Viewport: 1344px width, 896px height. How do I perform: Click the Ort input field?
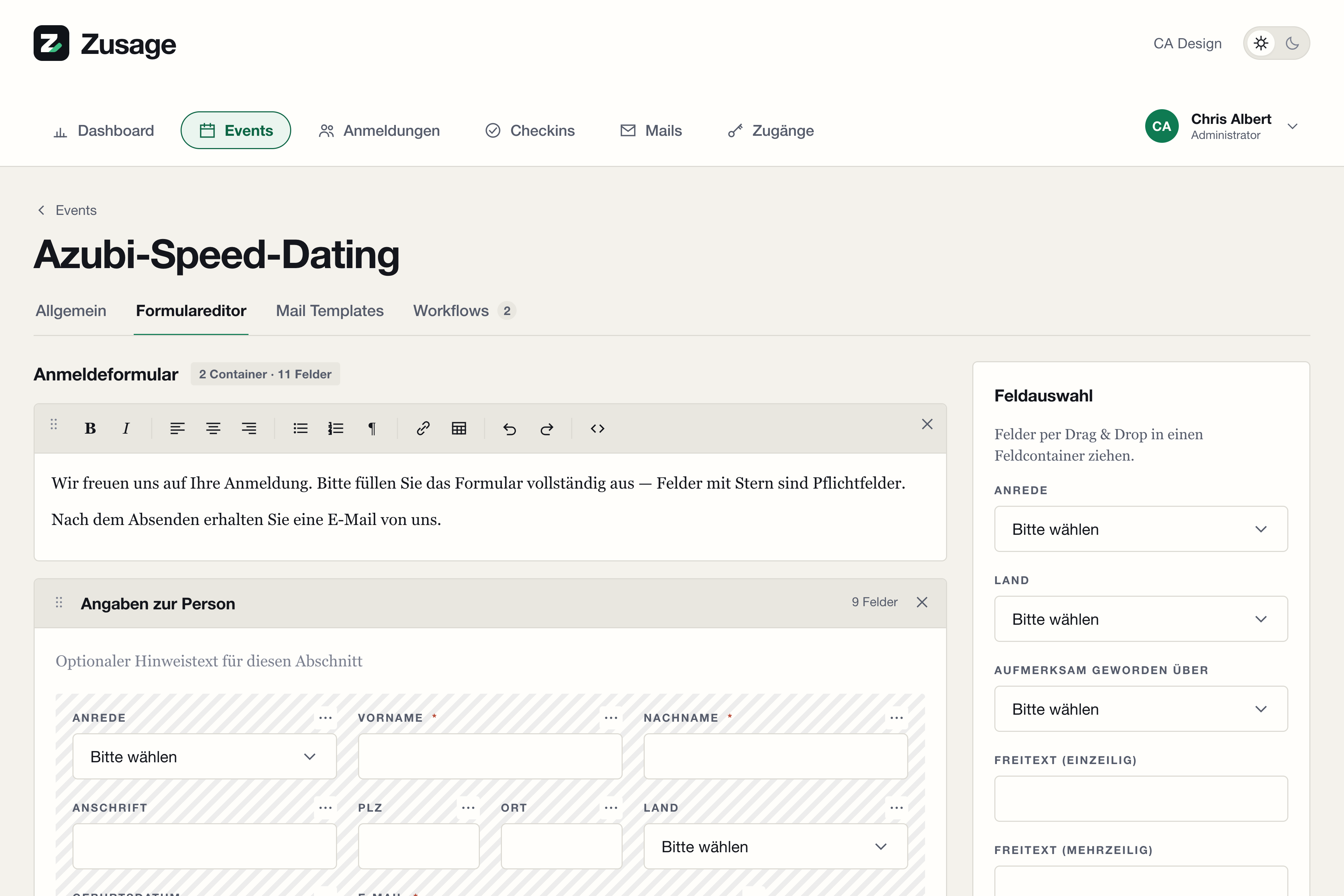562,846
